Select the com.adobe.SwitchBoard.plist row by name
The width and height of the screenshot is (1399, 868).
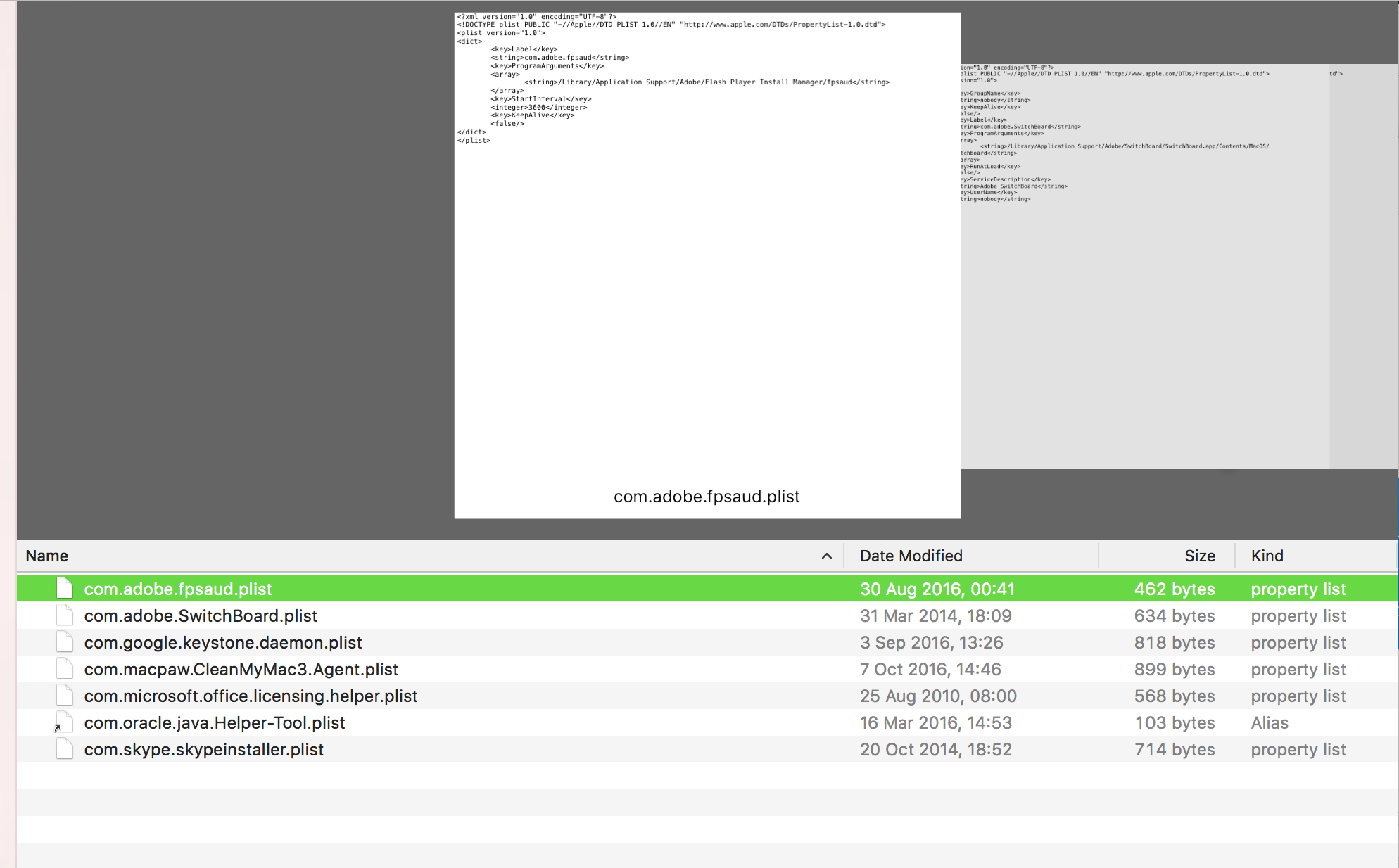(x=201, y=615)
